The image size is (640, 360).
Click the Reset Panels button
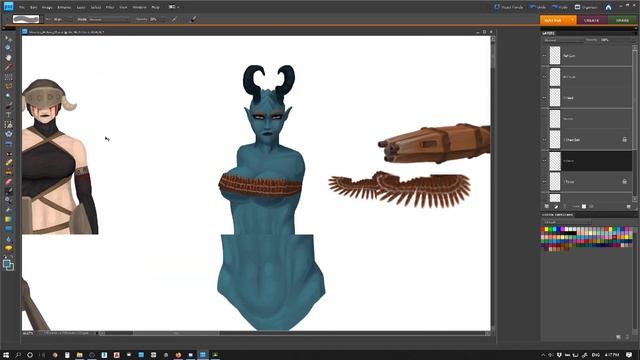[x=509, y=7]
